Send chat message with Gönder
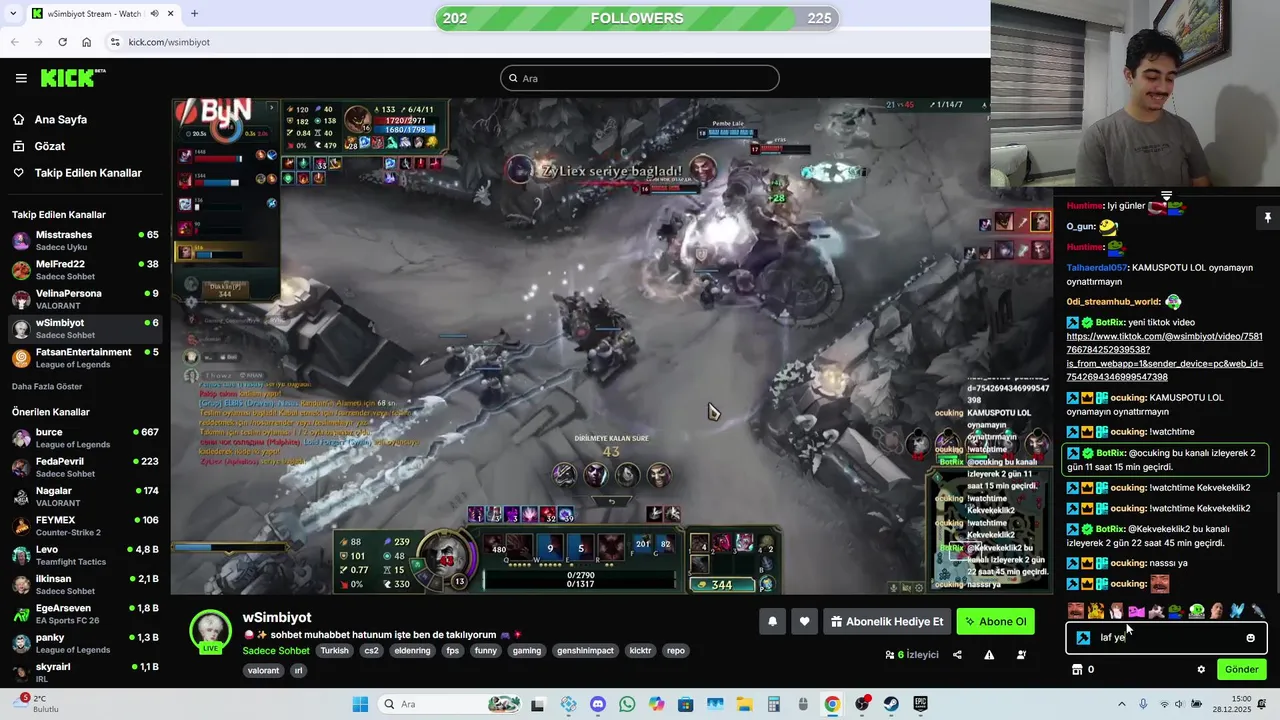This screenshot has height=720, width=1280. point(1242,670)
